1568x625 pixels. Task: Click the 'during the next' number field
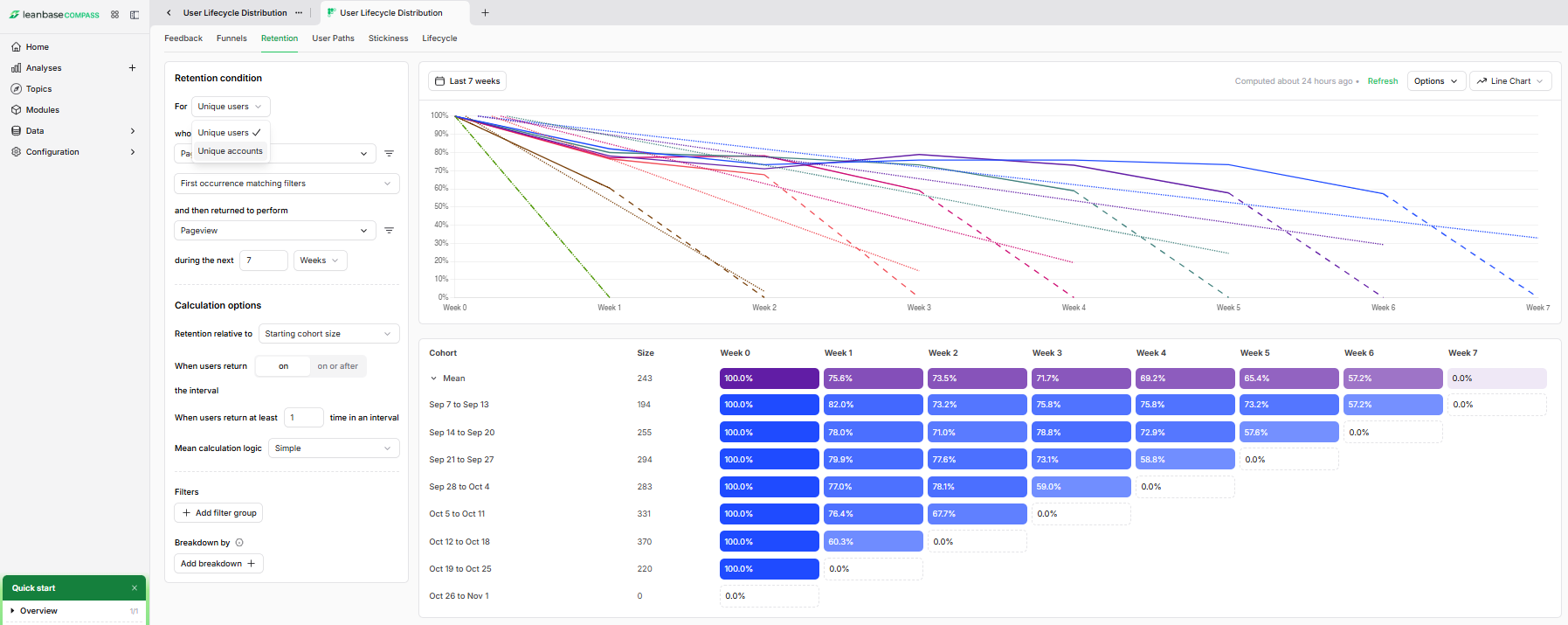(264, 260)
